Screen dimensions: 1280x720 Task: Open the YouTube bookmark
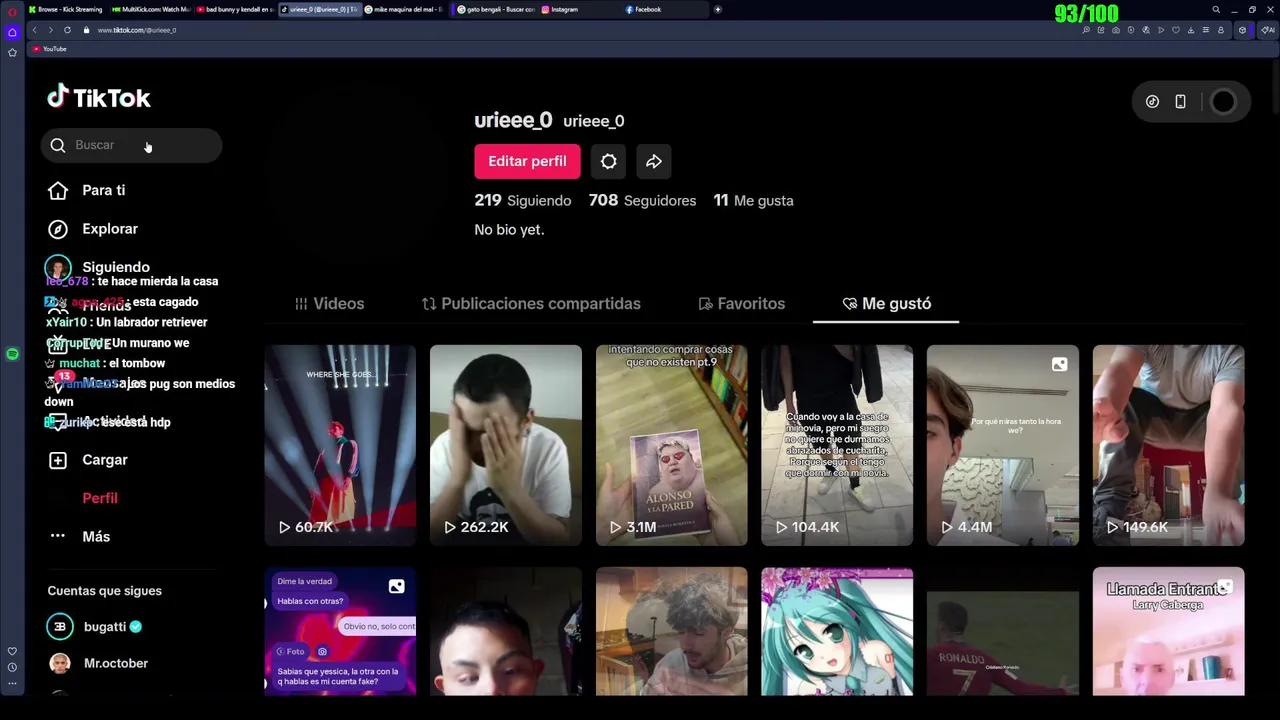coord(50,49)
